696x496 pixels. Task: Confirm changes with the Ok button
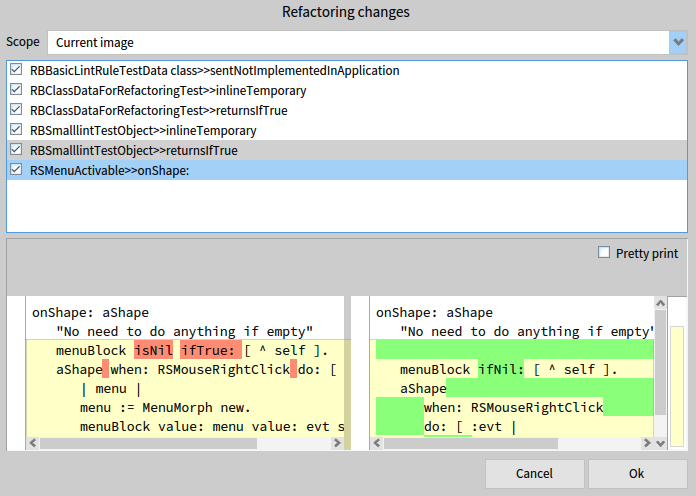point(637,473)
